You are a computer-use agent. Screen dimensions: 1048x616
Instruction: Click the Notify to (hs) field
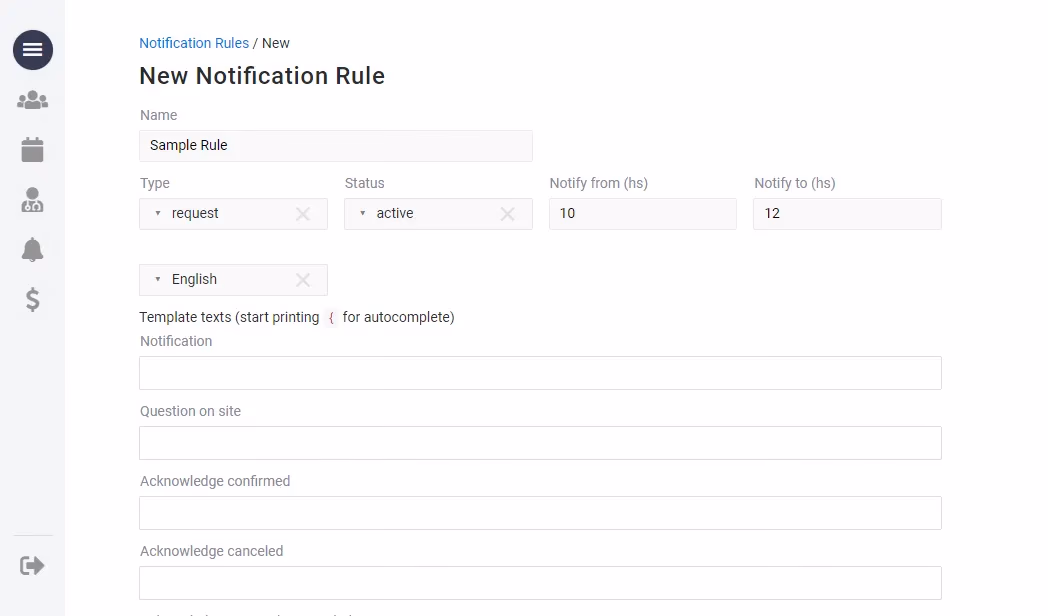click(x=846, y=213)
